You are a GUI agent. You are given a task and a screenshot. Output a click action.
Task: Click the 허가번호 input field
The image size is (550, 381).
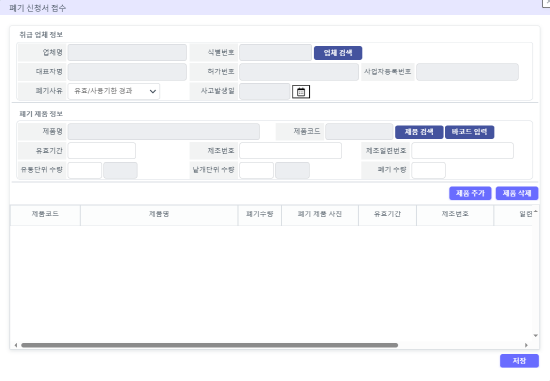[299, 72]
